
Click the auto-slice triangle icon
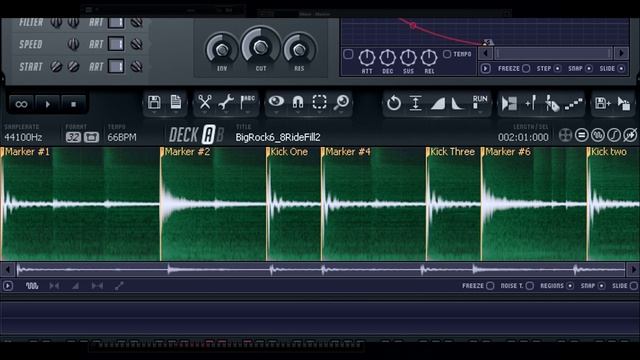tap(509, 103)
